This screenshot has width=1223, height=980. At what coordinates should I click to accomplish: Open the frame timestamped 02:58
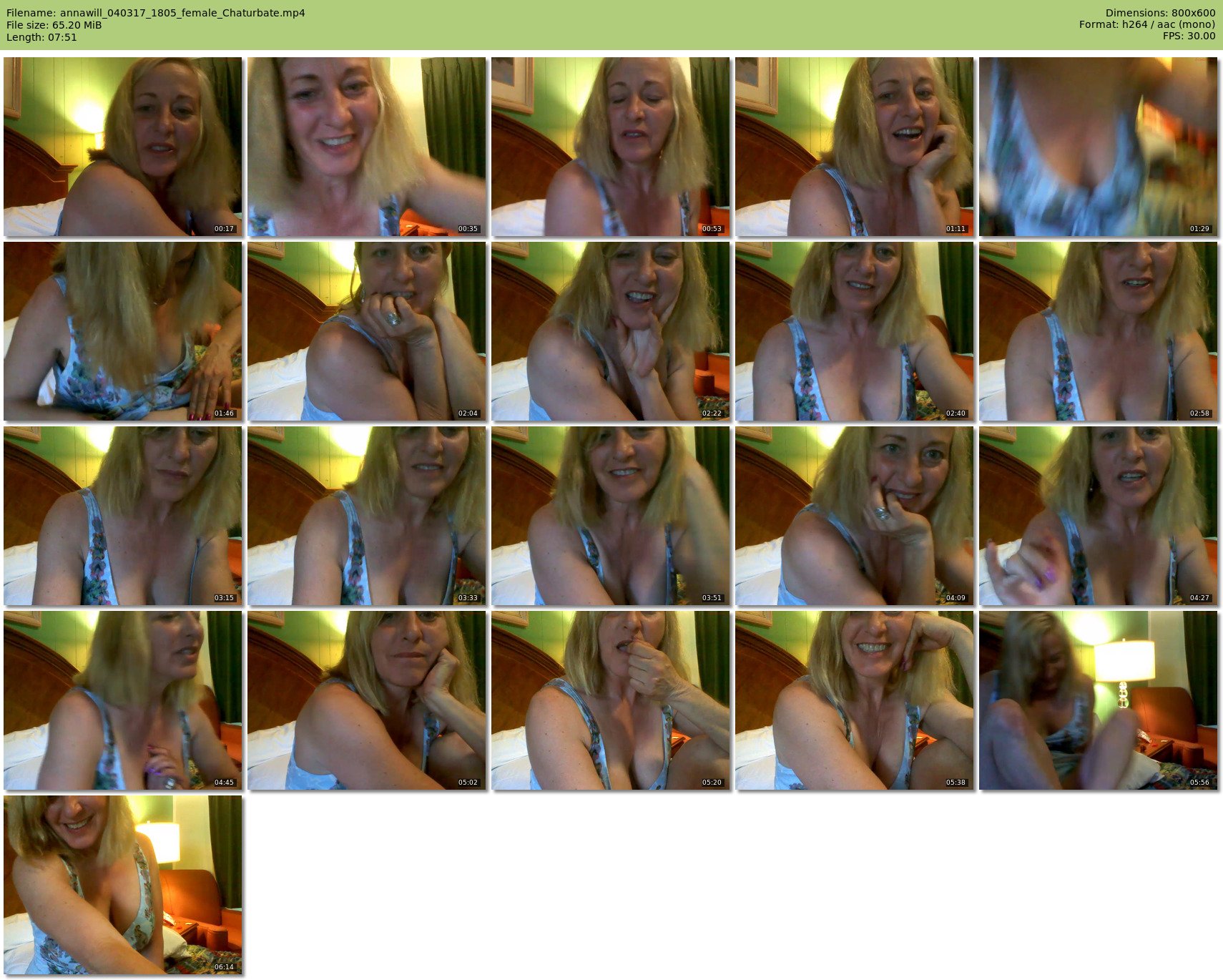click(x=1098, y=331)
